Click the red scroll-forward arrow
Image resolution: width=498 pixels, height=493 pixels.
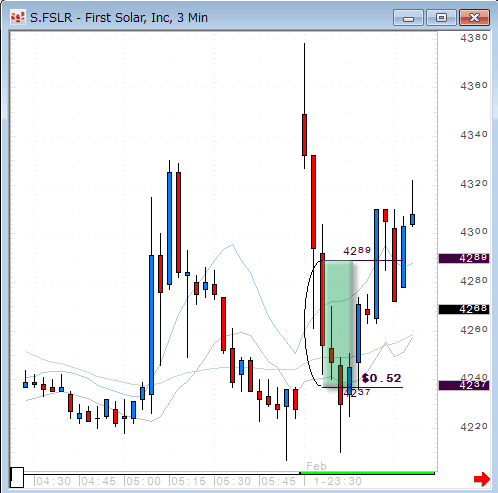coord(482,479)
